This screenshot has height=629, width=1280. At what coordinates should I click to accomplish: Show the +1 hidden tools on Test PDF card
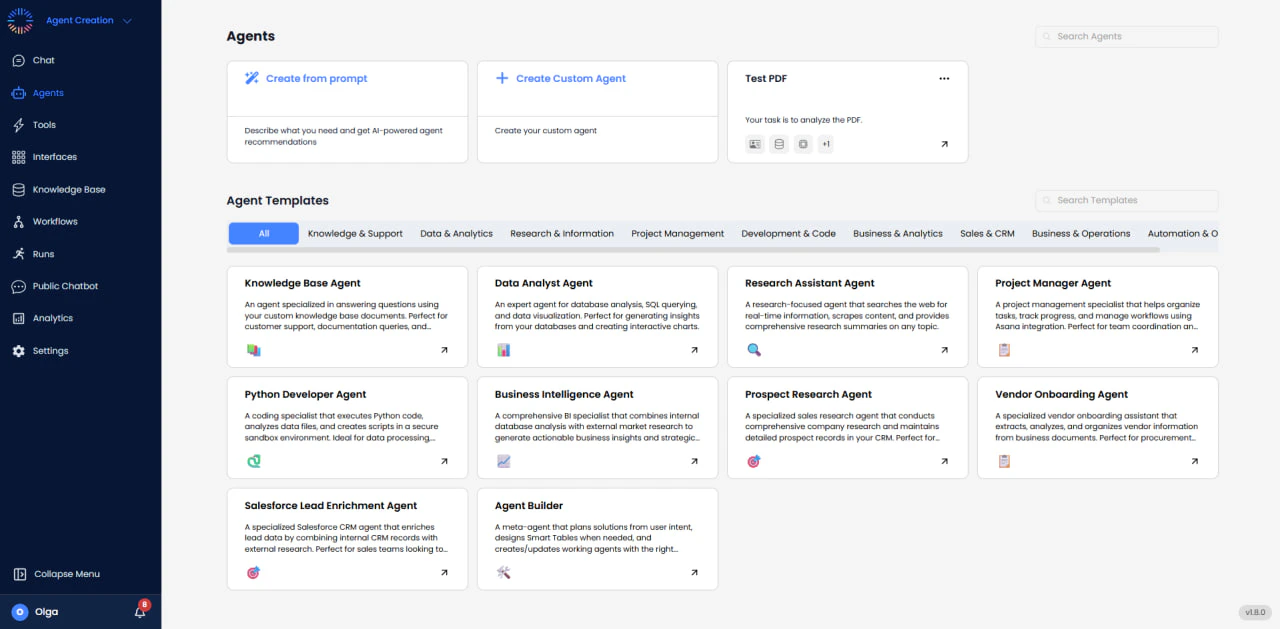(x=826, y=144)
